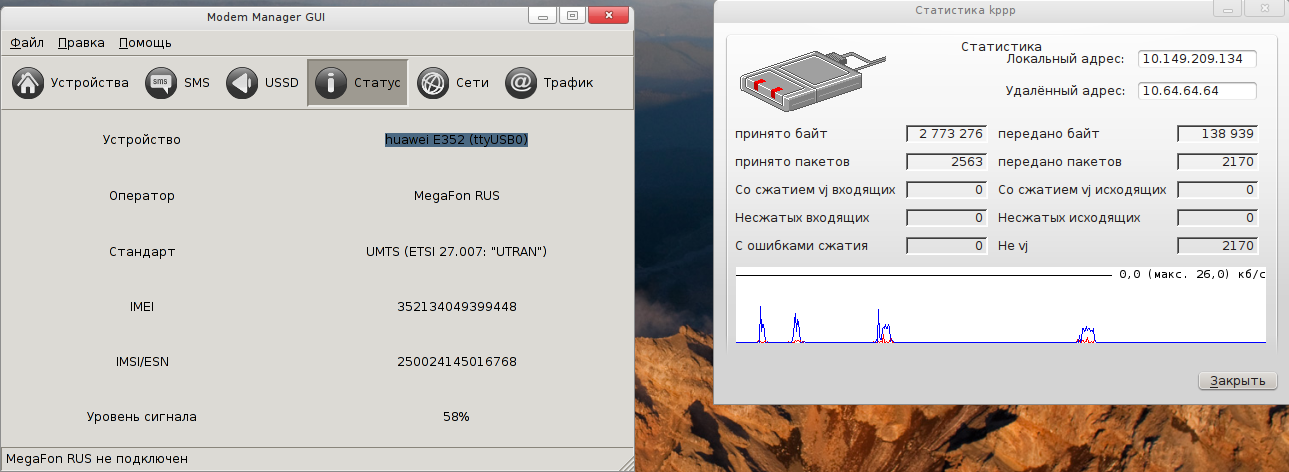This screenshot has height=472, width=1289.
Task: Click the 58% signal level value
Action: [x=457, y=416]
